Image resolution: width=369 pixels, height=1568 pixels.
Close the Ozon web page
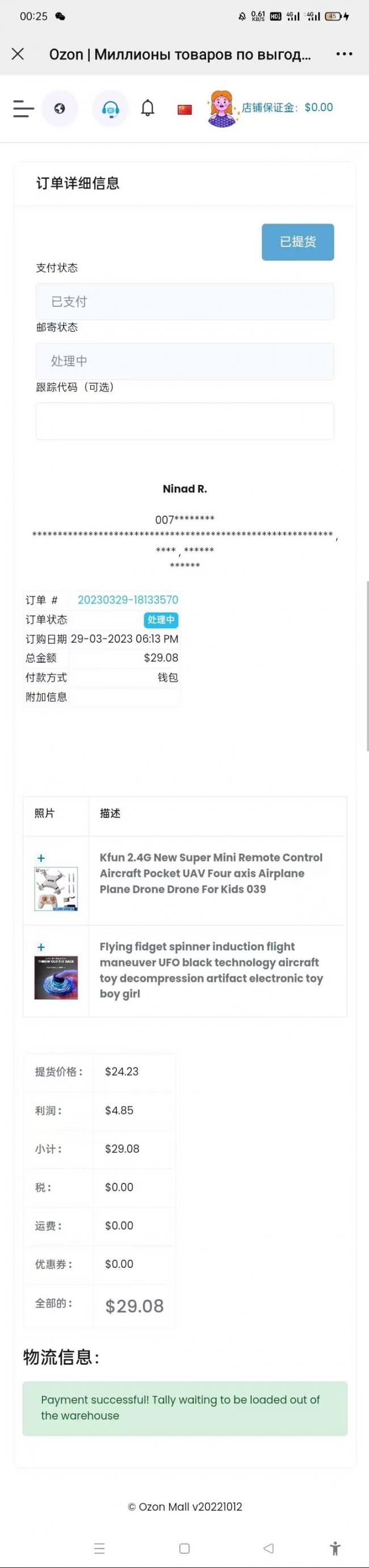tap(18, 54)
